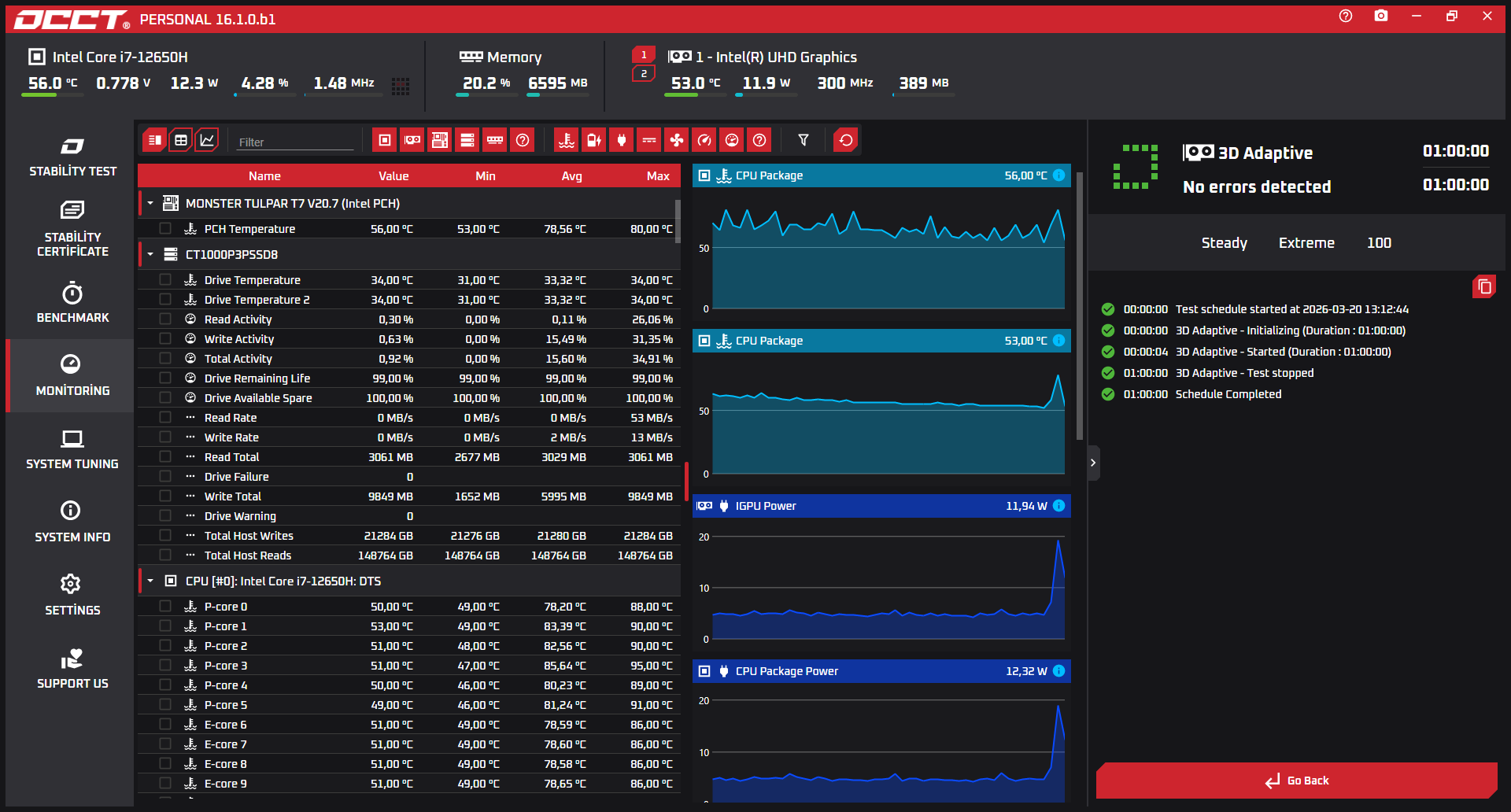Collapse the MONSTER TULPAR T7 V20.7 group
Image resolution: width=1511 pixels, height=812 pixels.
coord(150,203)
